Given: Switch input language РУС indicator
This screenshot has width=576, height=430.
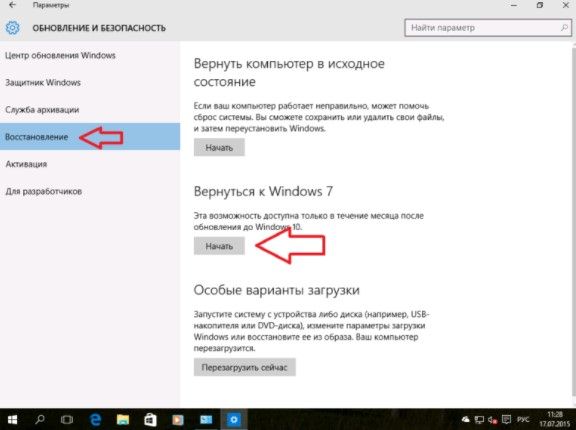Looking at the screenshot, I should click(523, 419).
